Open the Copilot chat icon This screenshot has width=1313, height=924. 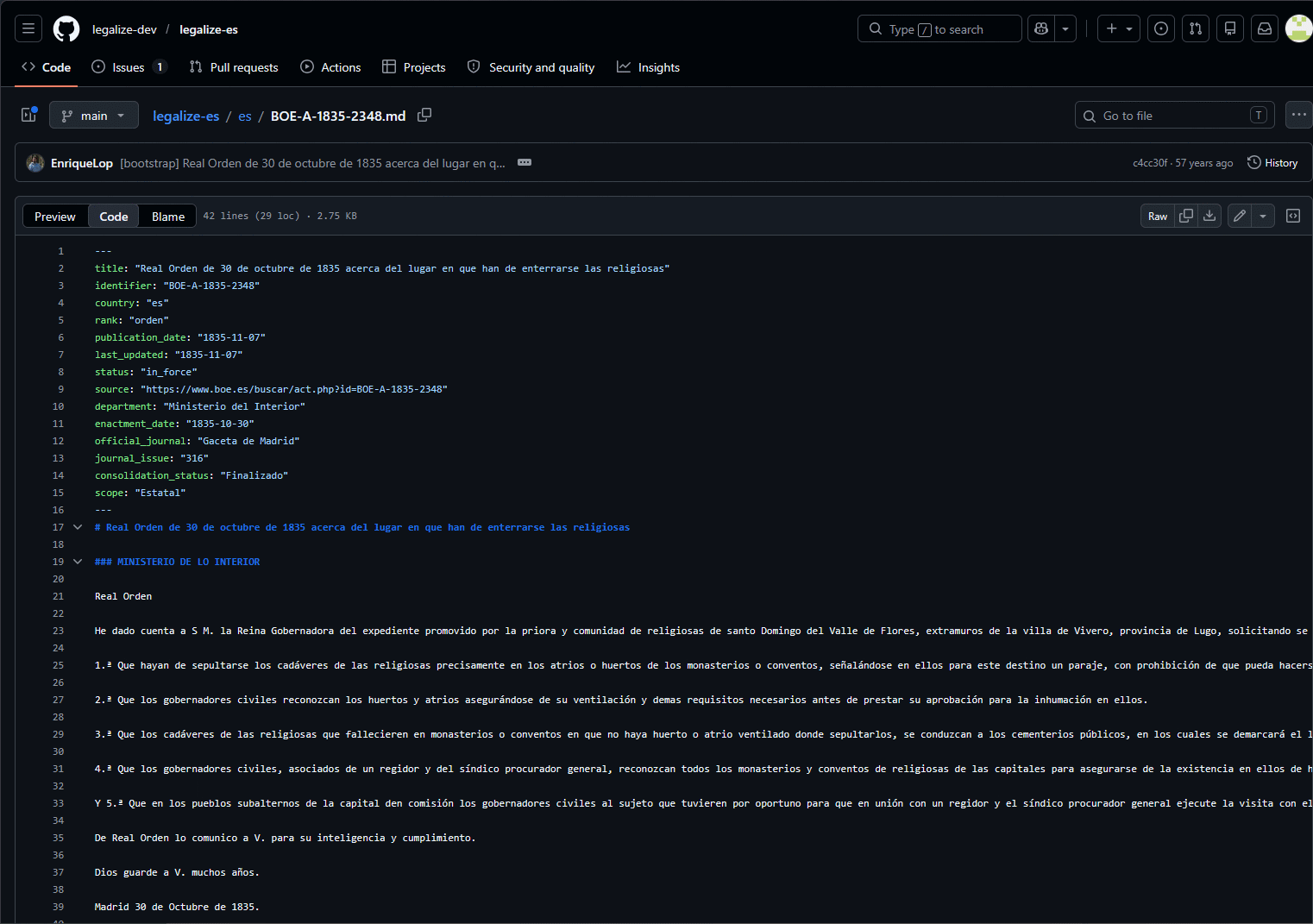click(x=1041, y=29)
